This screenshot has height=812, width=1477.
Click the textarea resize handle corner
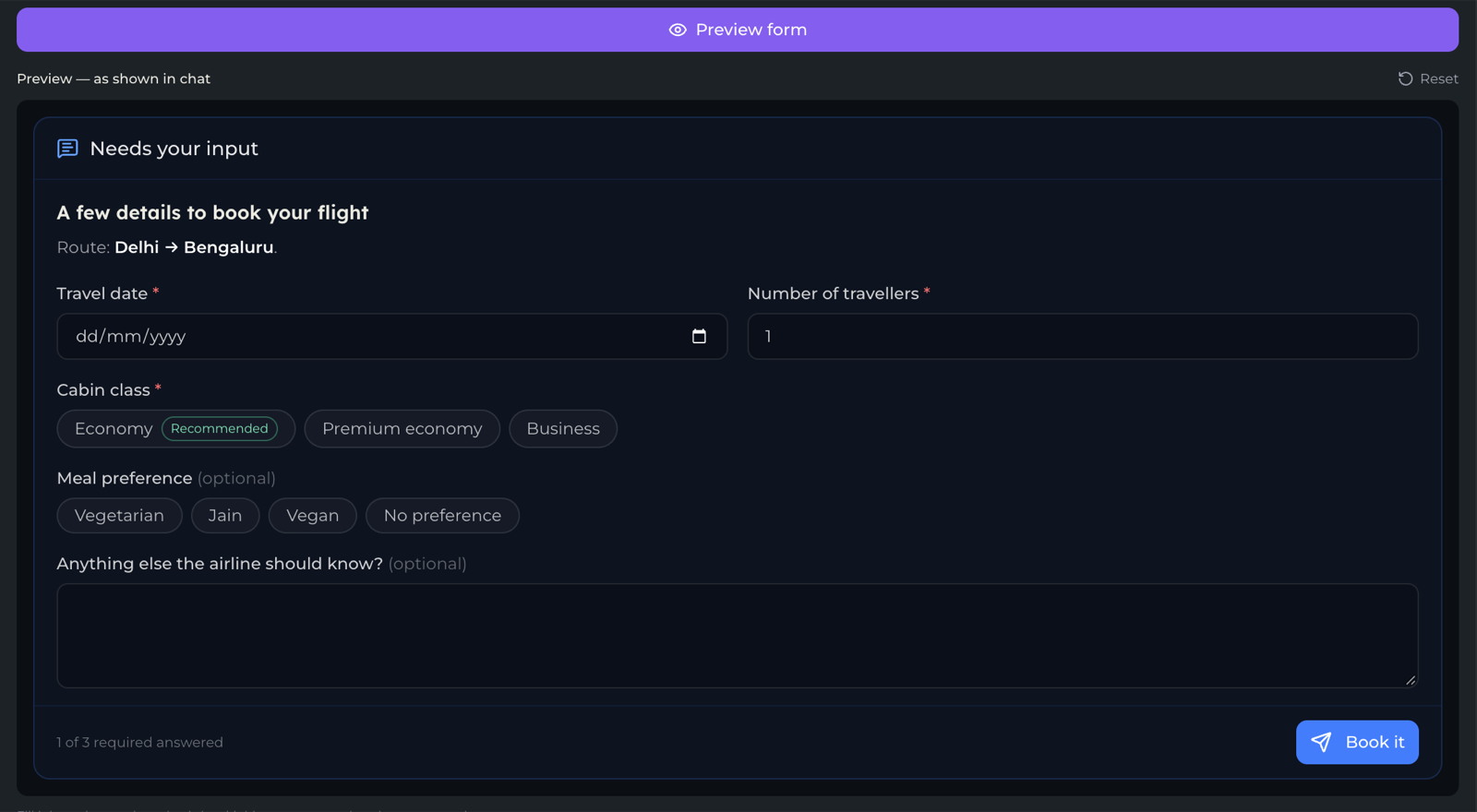[1411, 681]
